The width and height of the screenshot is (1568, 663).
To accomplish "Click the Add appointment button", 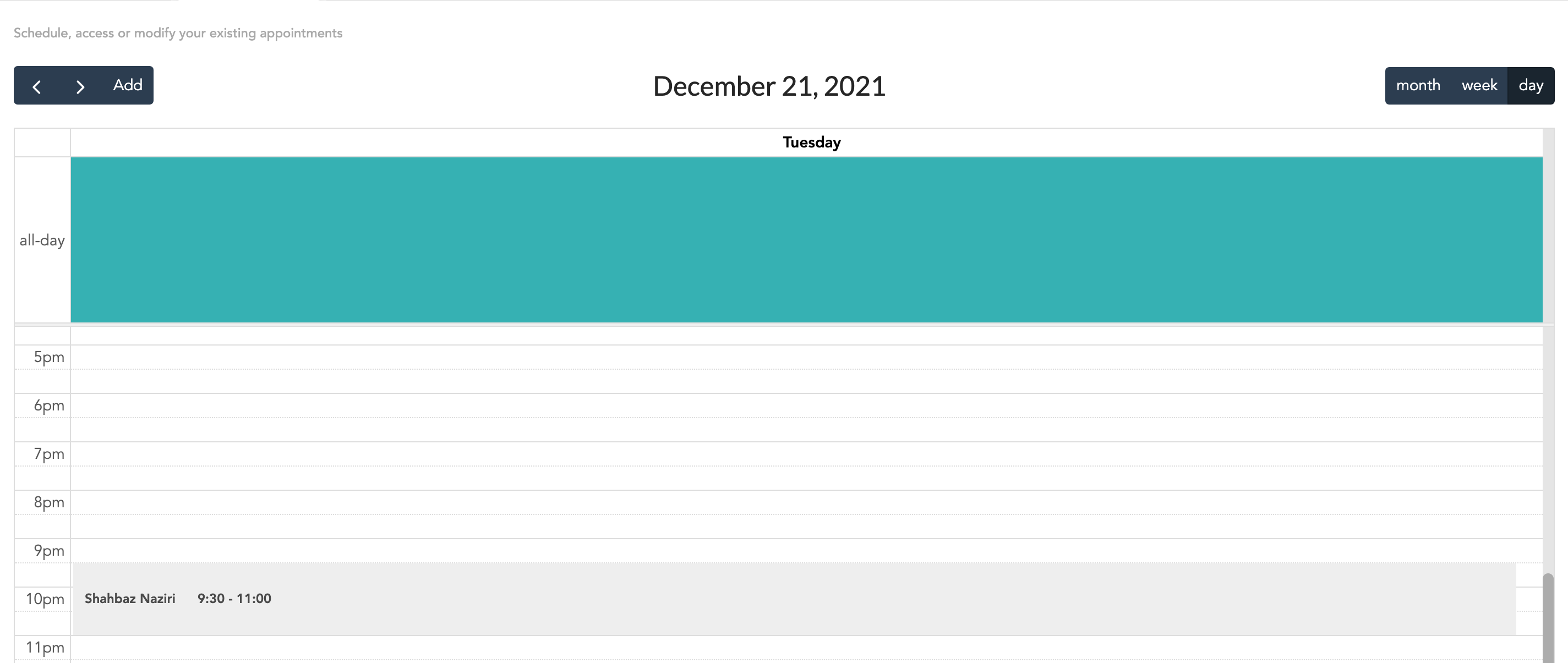I will tap(128, 85).
